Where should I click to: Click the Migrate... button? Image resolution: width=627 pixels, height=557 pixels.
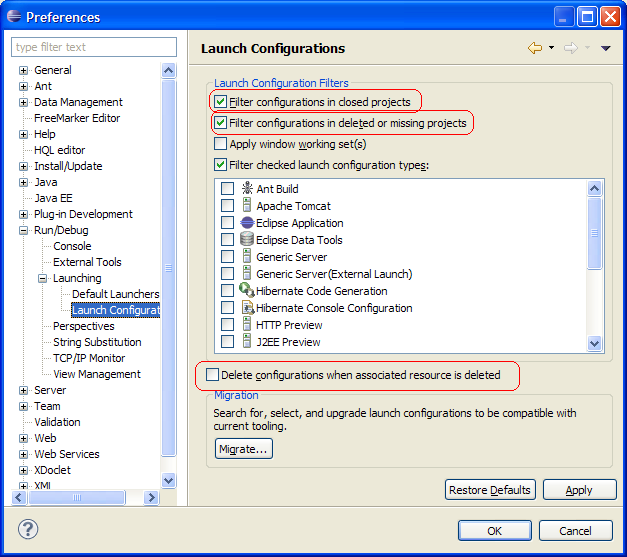click(x=244, y=449)
